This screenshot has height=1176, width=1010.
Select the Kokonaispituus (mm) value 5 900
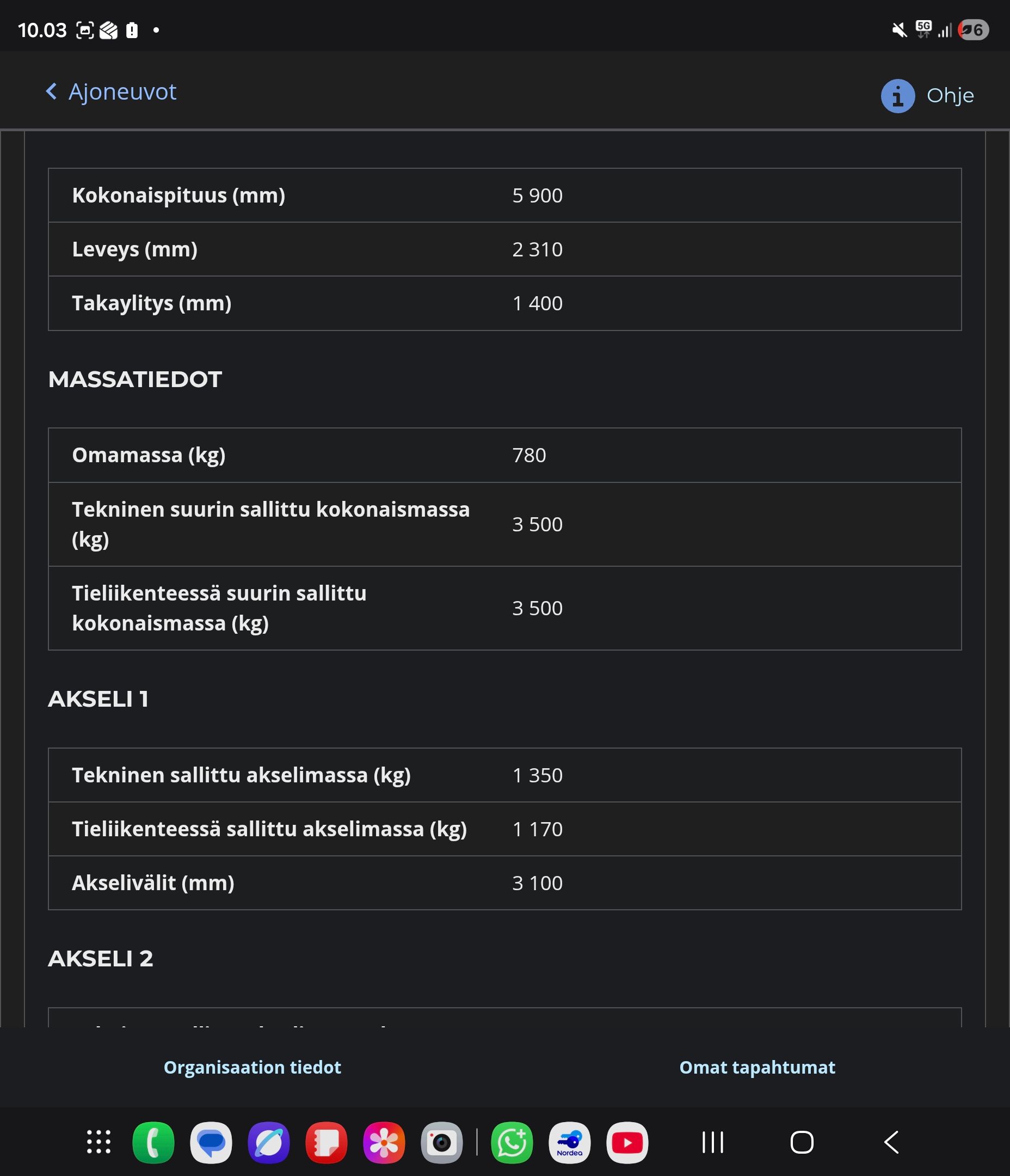tap(537, 195)
